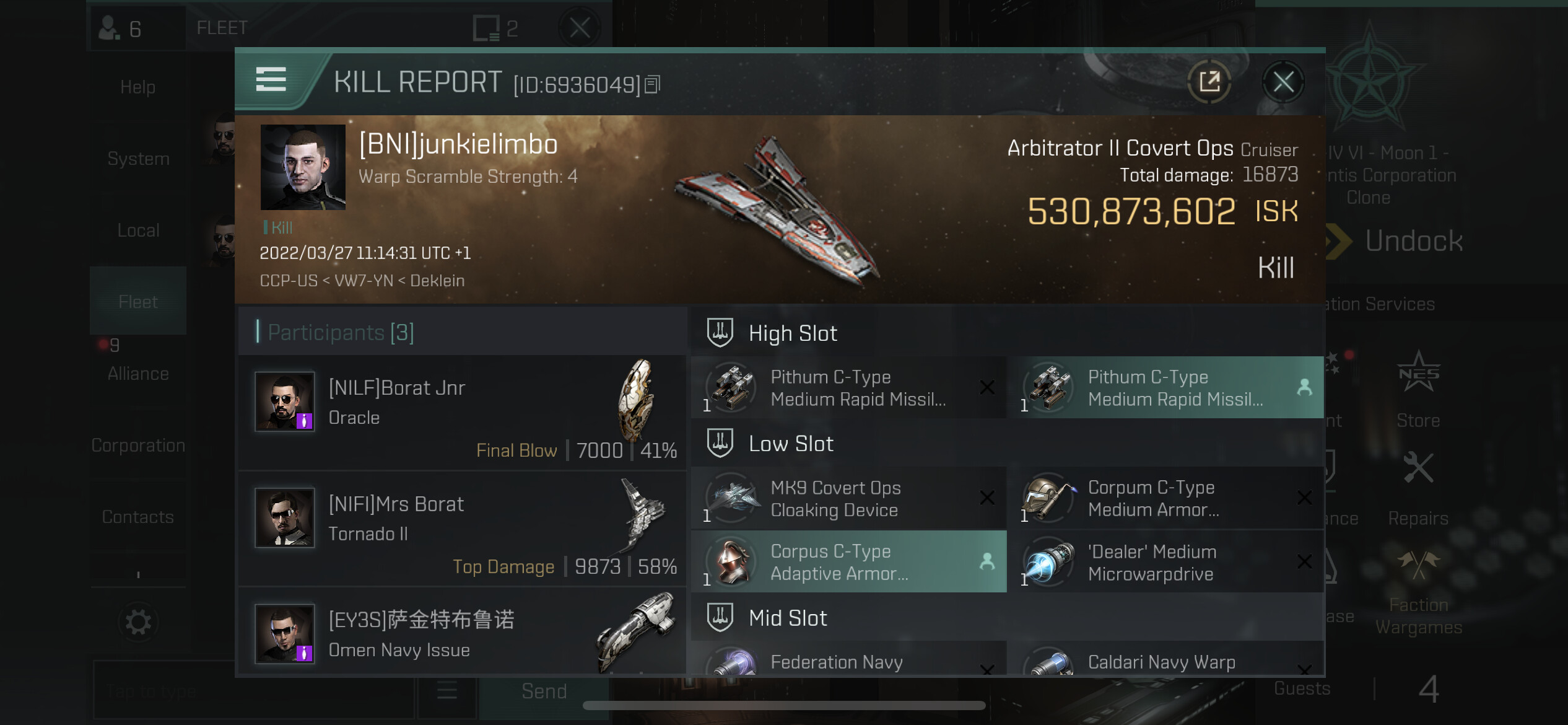Click the Undock button
Image resolution: width=1568 pixels, height=725 pixels.
pos(1396,241)
